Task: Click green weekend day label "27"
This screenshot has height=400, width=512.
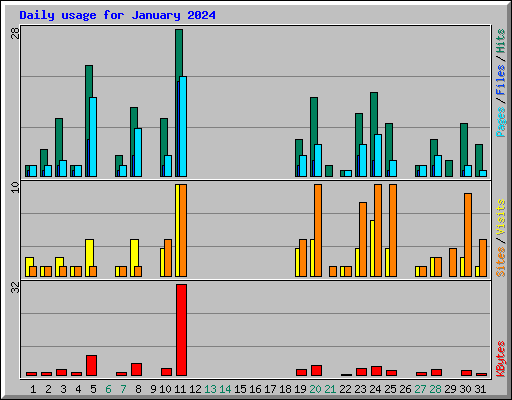Action: 420,389
